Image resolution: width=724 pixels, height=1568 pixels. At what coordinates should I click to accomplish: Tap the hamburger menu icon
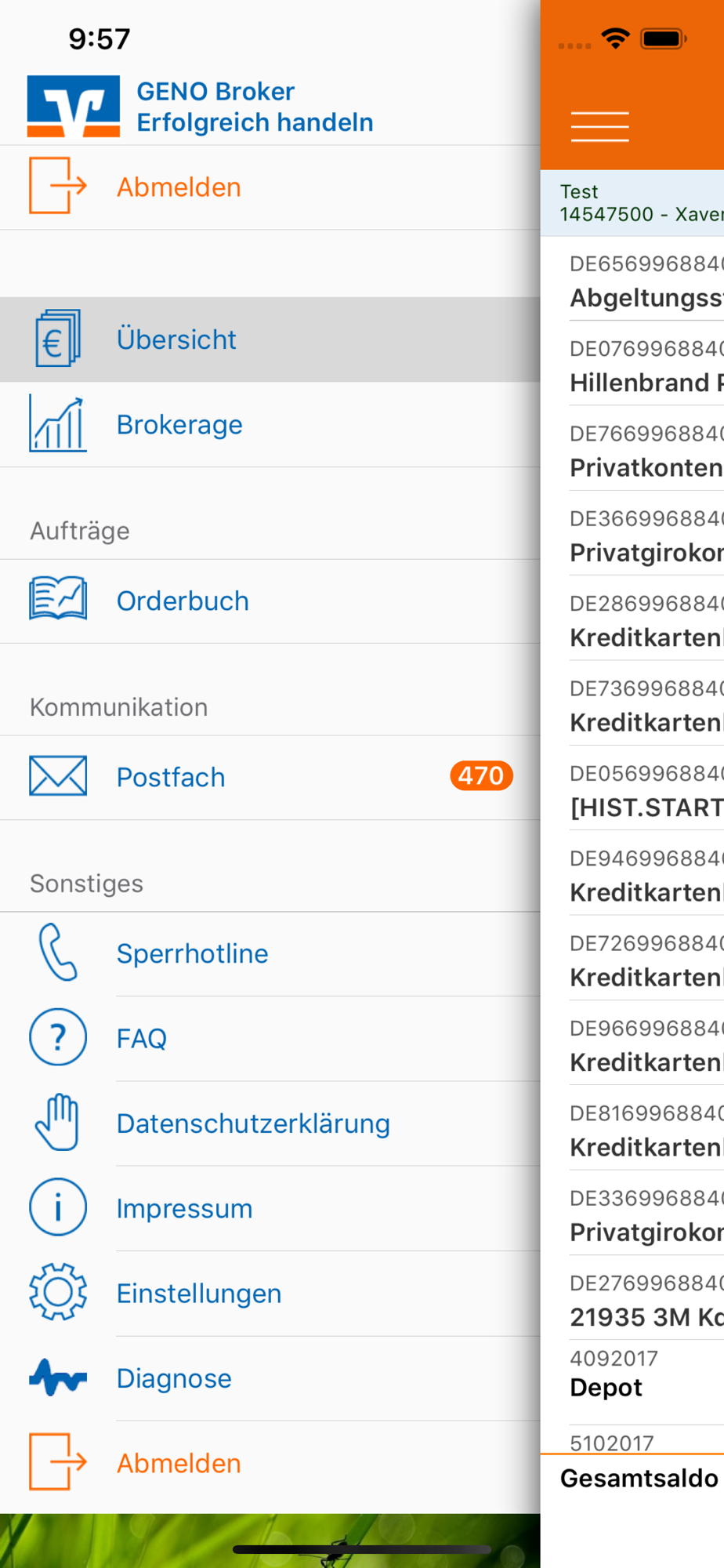pyautogui.click(x=599, y=126)
